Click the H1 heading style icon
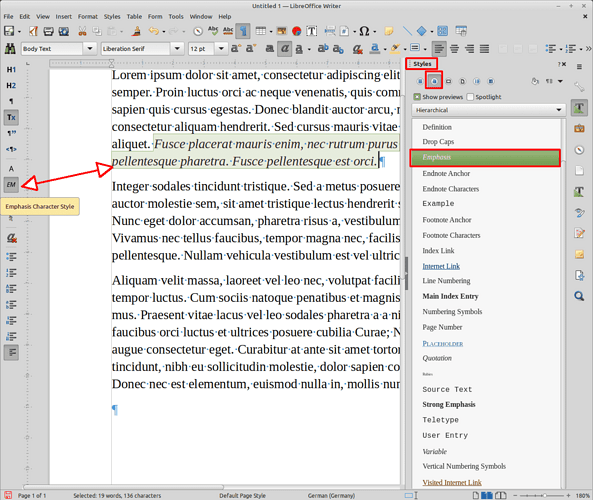 (11, 70)
